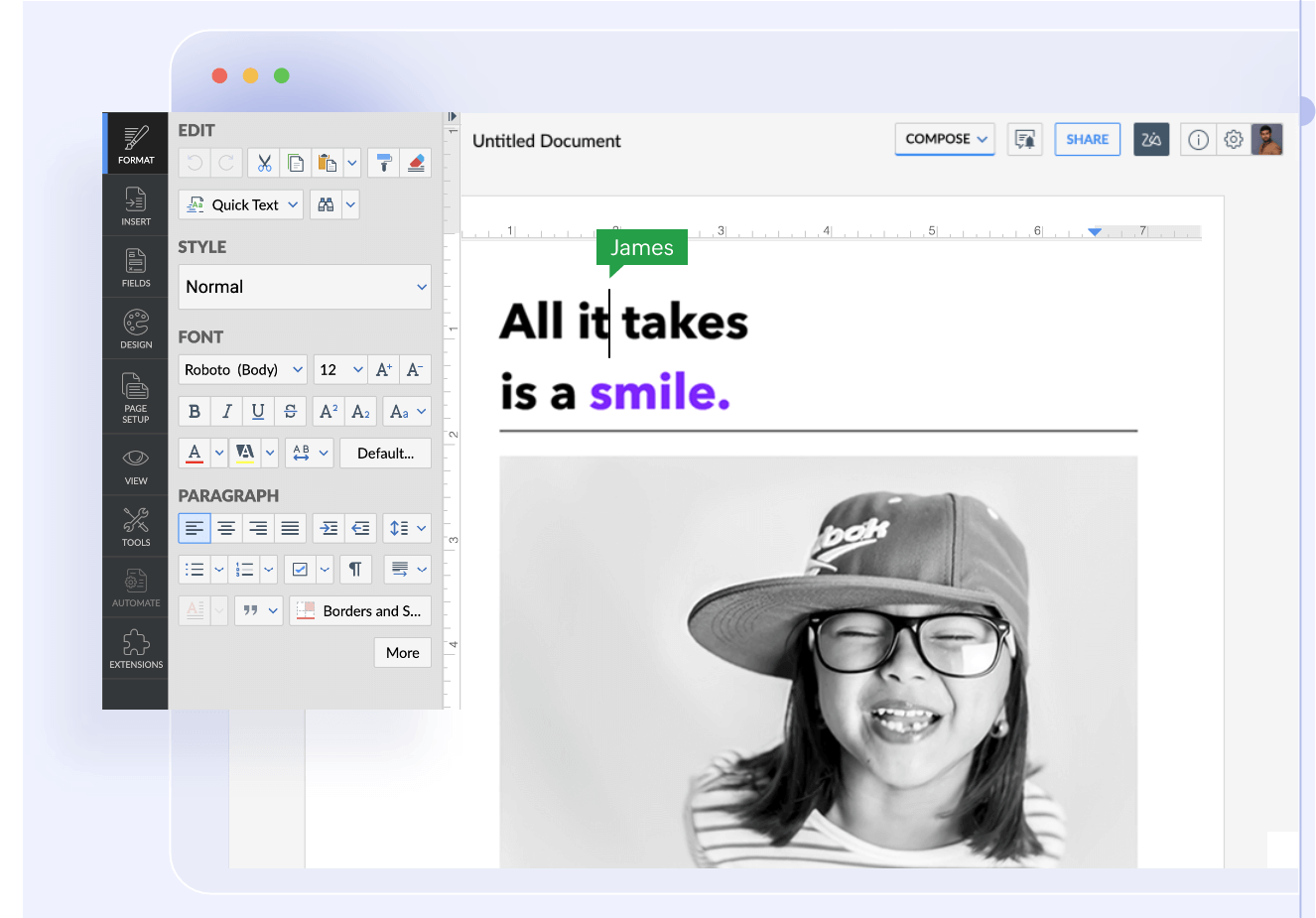Click the Increase Indent icon

pos(329,528)
